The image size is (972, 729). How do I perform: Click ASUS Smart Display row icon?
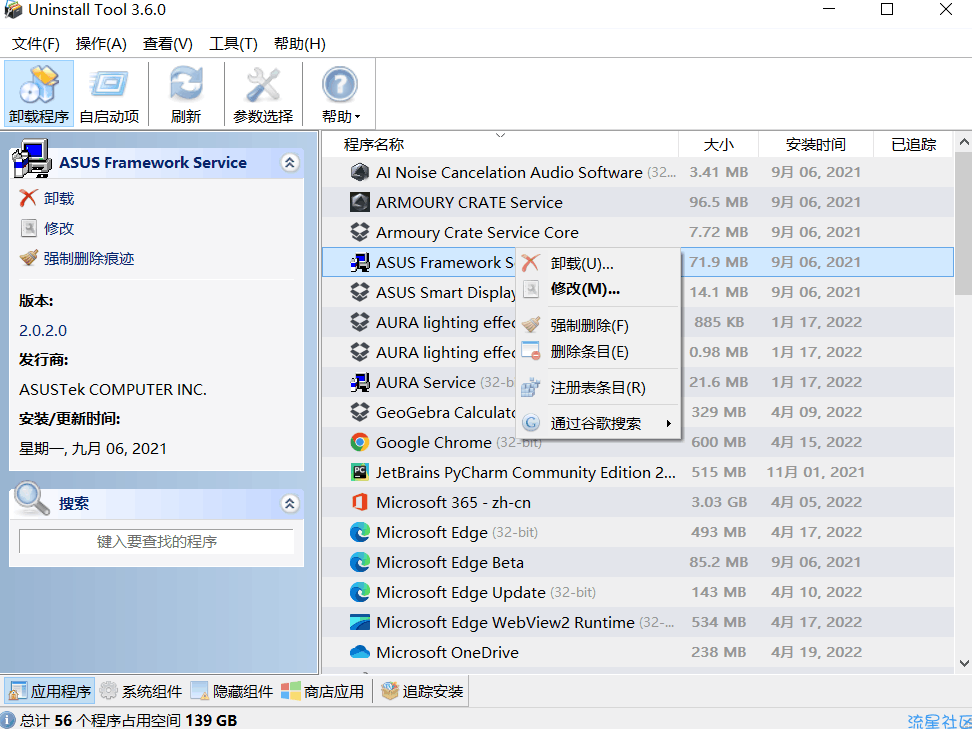point(360,292)
